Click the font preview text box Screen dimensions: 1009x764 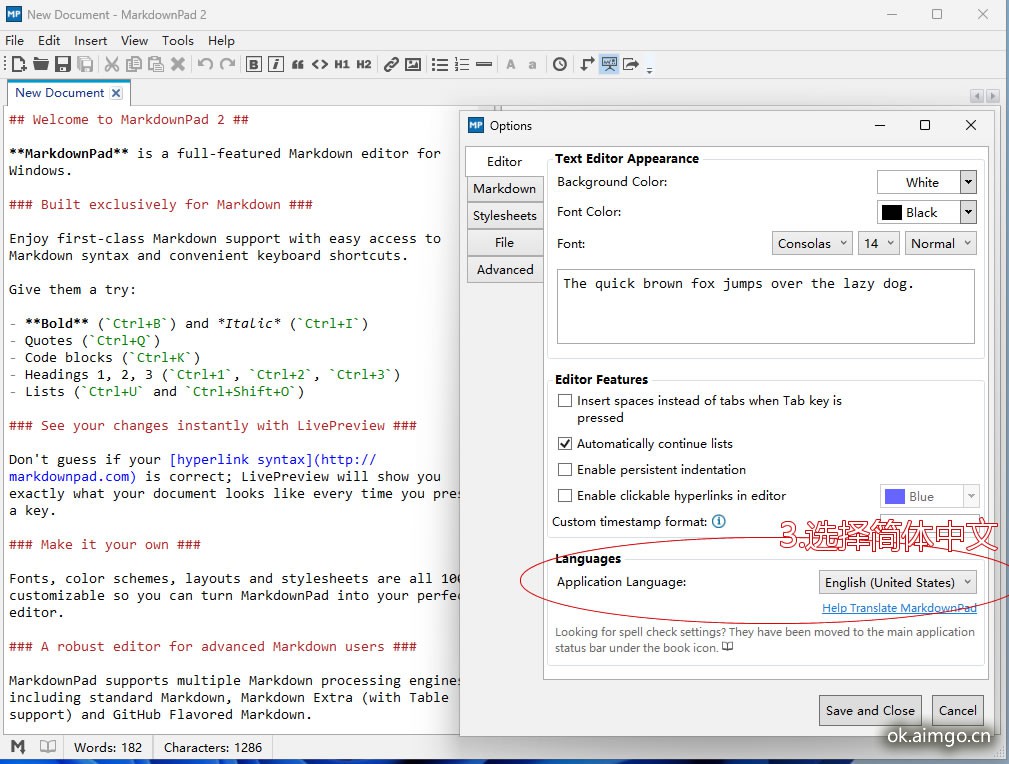(766, 306)
